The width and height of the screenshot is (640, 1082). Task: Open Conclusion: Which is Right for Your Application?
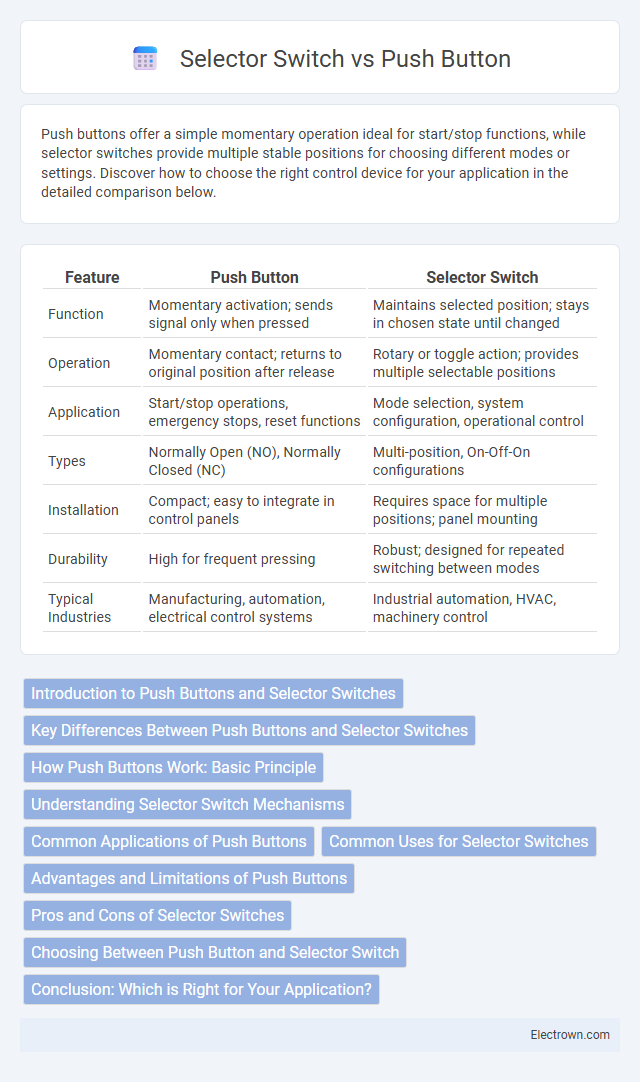(x=202, y=990)
